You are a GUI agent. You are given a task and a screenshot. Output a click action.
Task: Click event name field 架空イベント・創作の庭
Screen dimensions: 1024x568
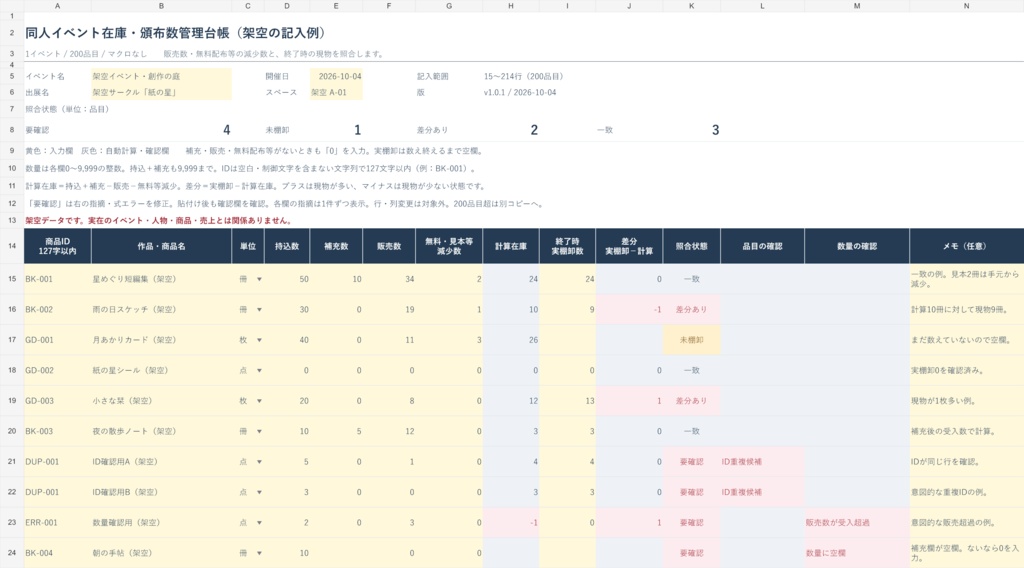click(x=161, y=76)
